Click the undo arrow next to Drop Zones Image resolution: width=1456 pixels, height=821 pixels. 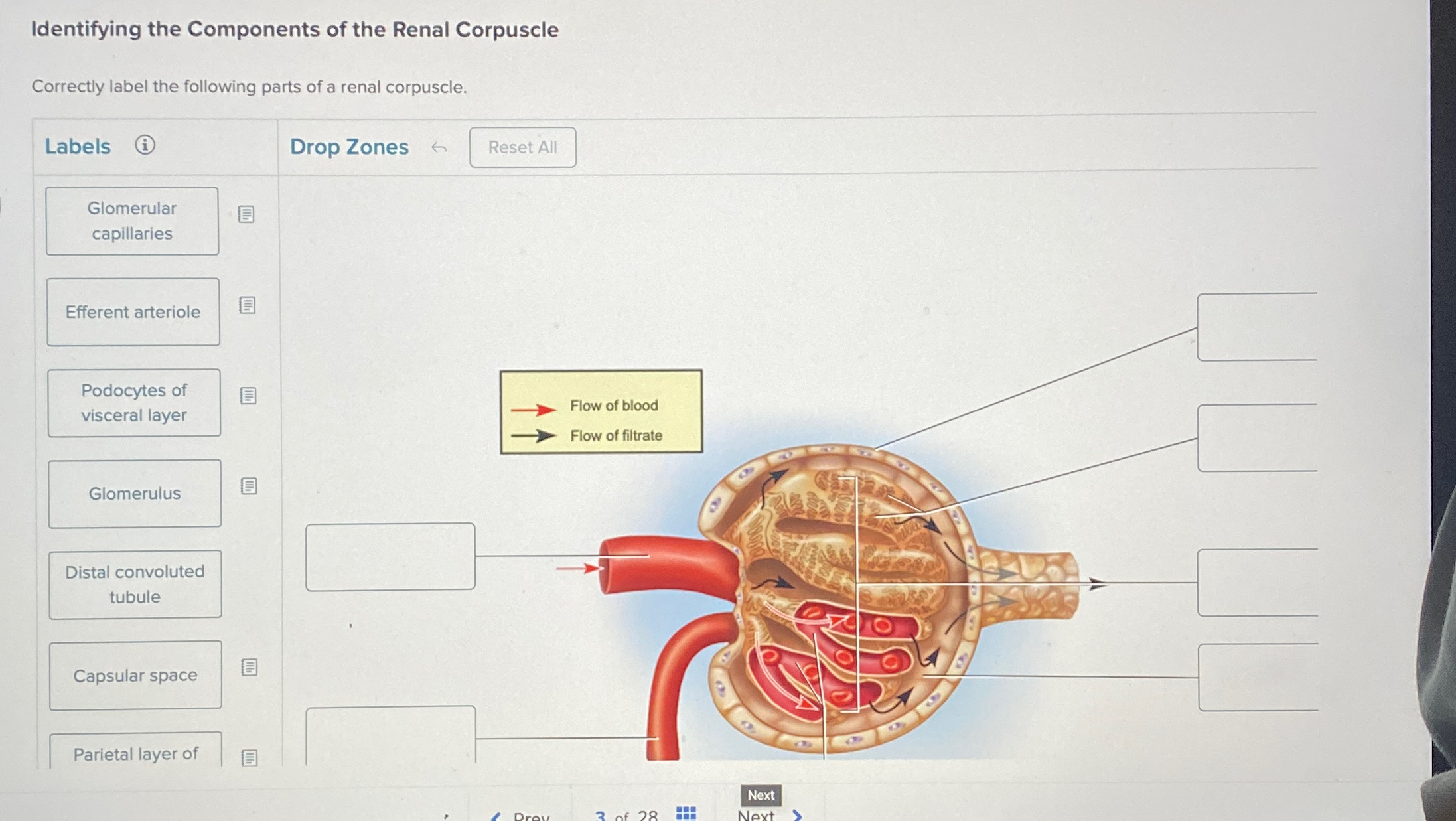[439, 147]
